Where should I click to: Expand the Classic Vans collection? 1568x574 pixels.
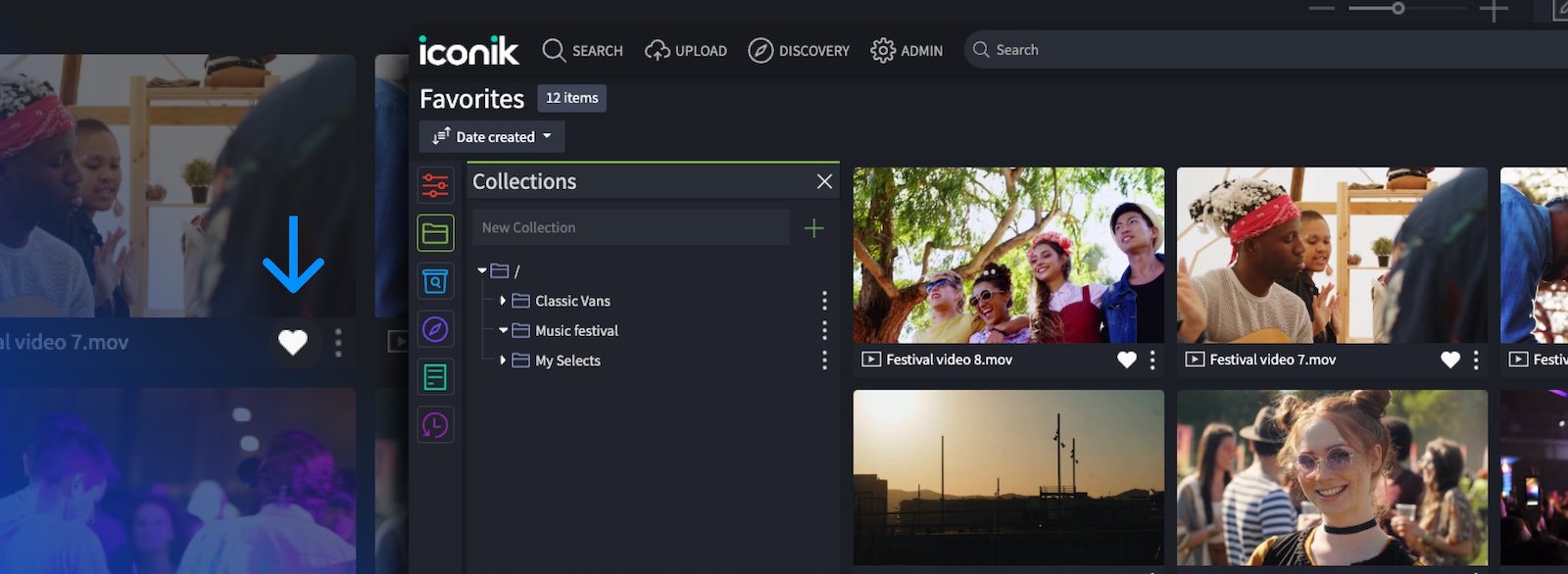click(503, 301)
